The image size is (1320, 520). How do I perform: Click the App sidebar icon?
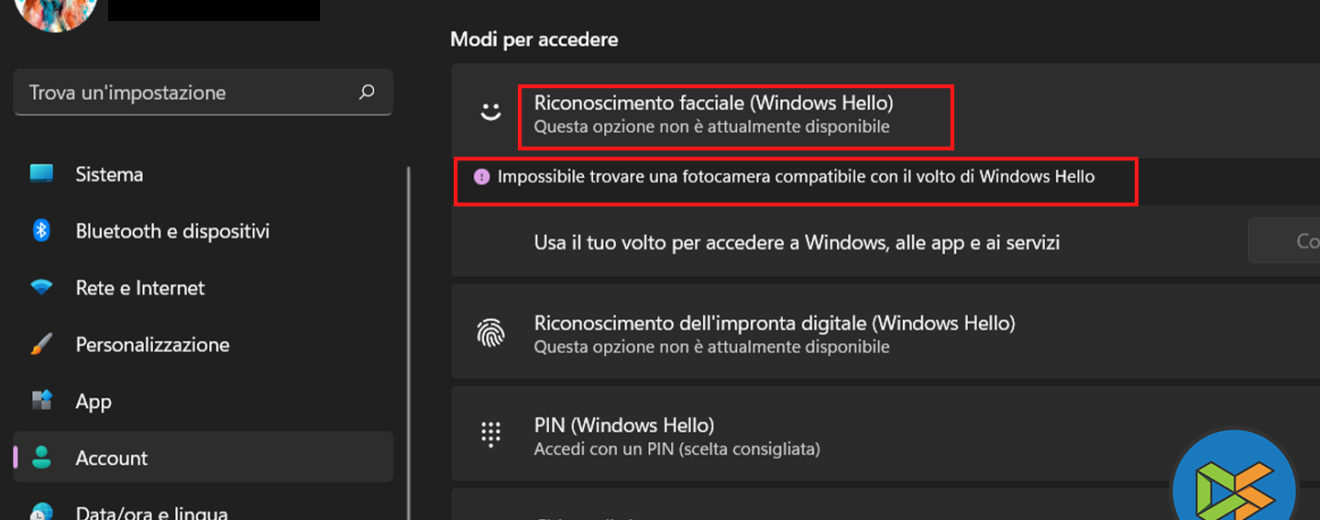click(x=41, y=402)
